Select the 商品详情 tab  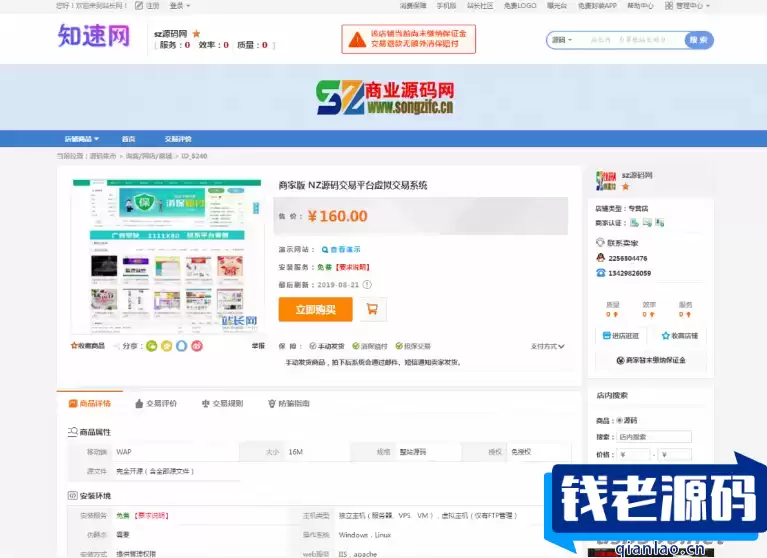point(90,403)
